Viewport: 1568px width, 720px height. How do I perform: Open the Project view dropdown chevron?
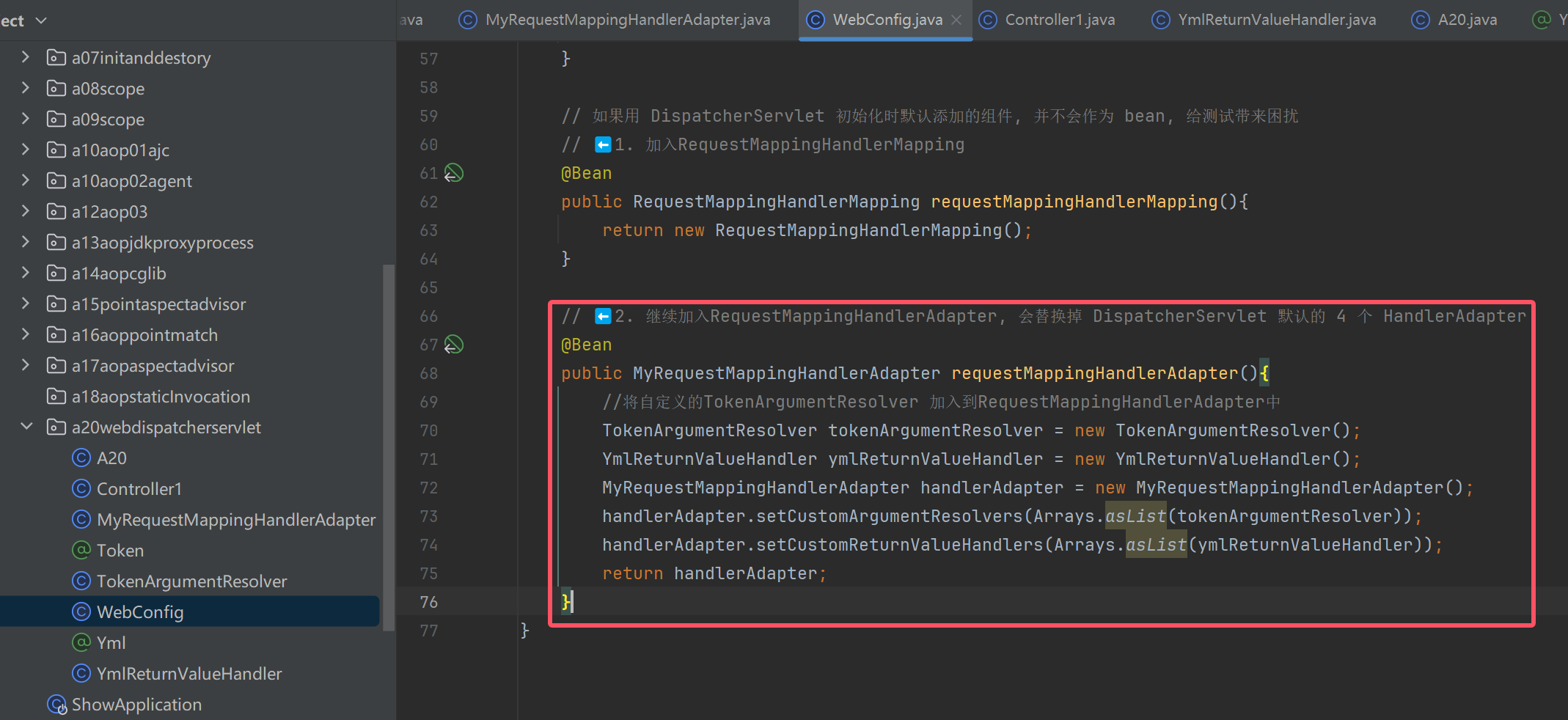pyautogui.click(x=41, y=21)
